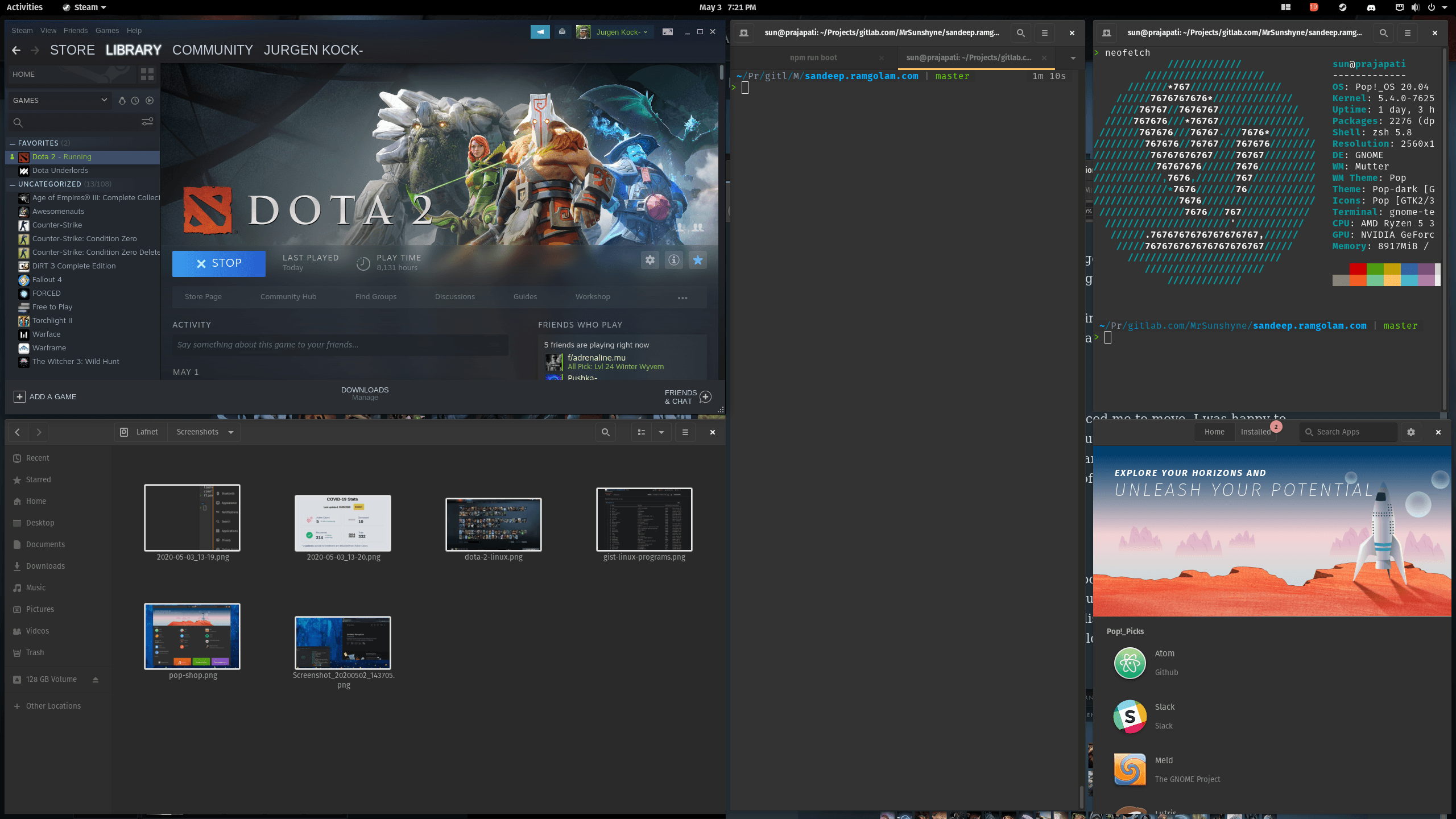The height and width of the screenshot is (819, 1456).
Task: Open library advanced filter settings icon
Action: pyautogui.click(x=147, y=122)
